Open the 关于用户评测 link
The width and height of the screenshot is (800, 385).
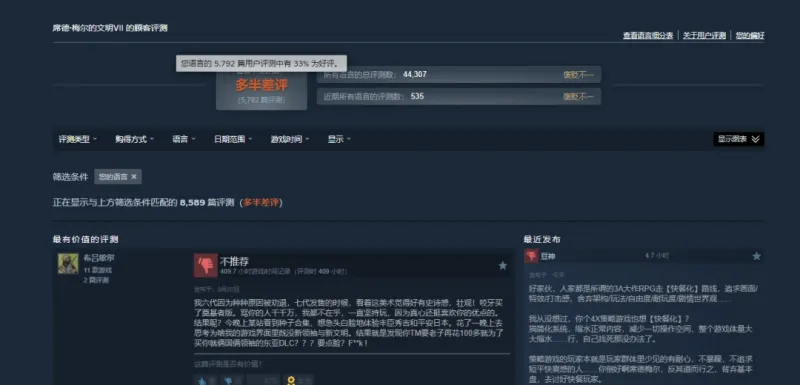click(x=704, y=36)
